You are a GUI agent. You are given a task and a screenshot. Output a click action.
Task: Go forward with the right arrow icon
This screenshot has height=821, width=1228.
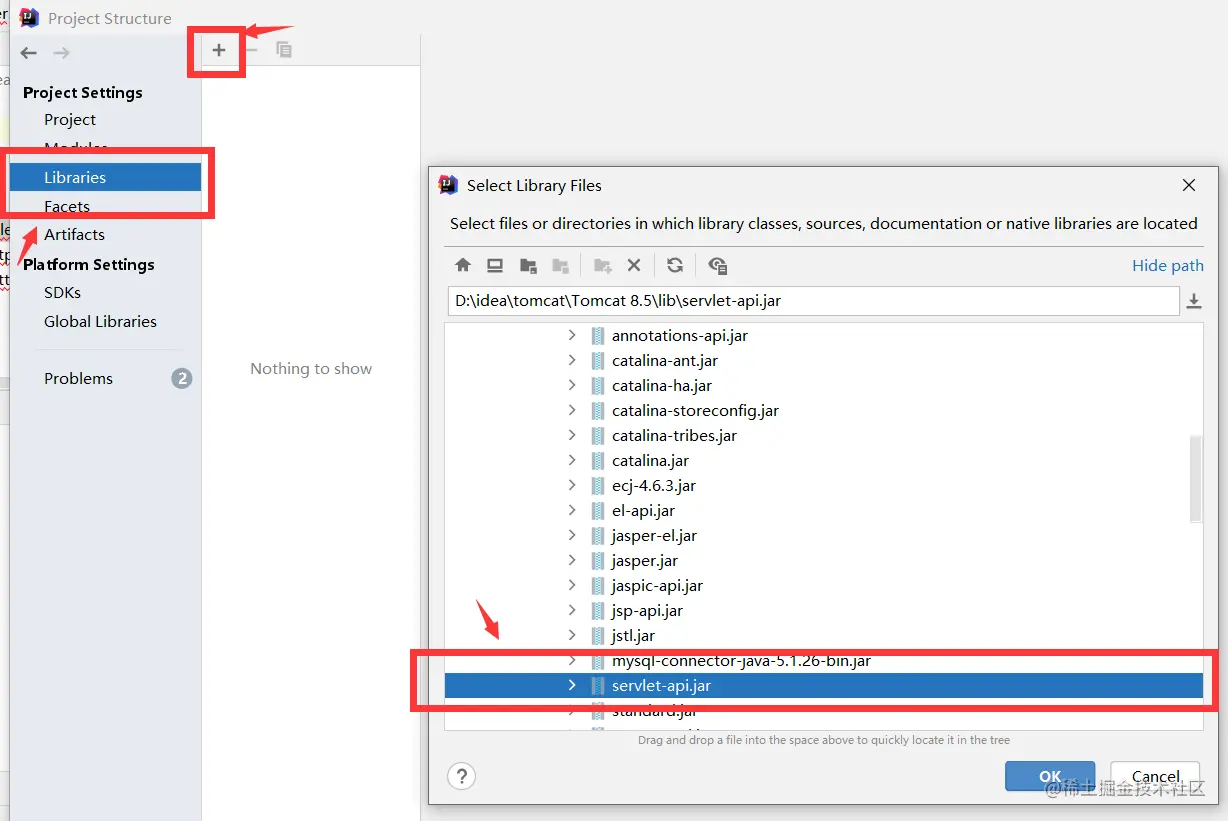coord(61,53)
